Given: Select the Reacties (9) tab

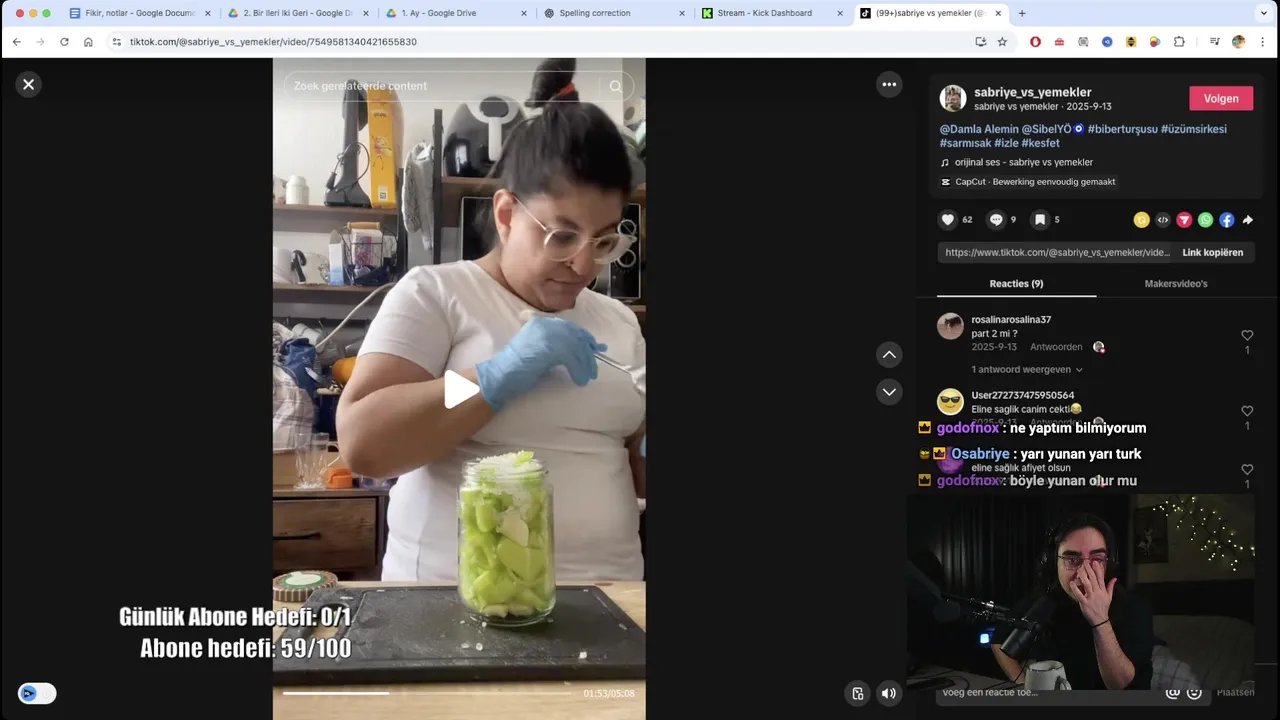Looking at the screenshot, I should click(1016, 284).
